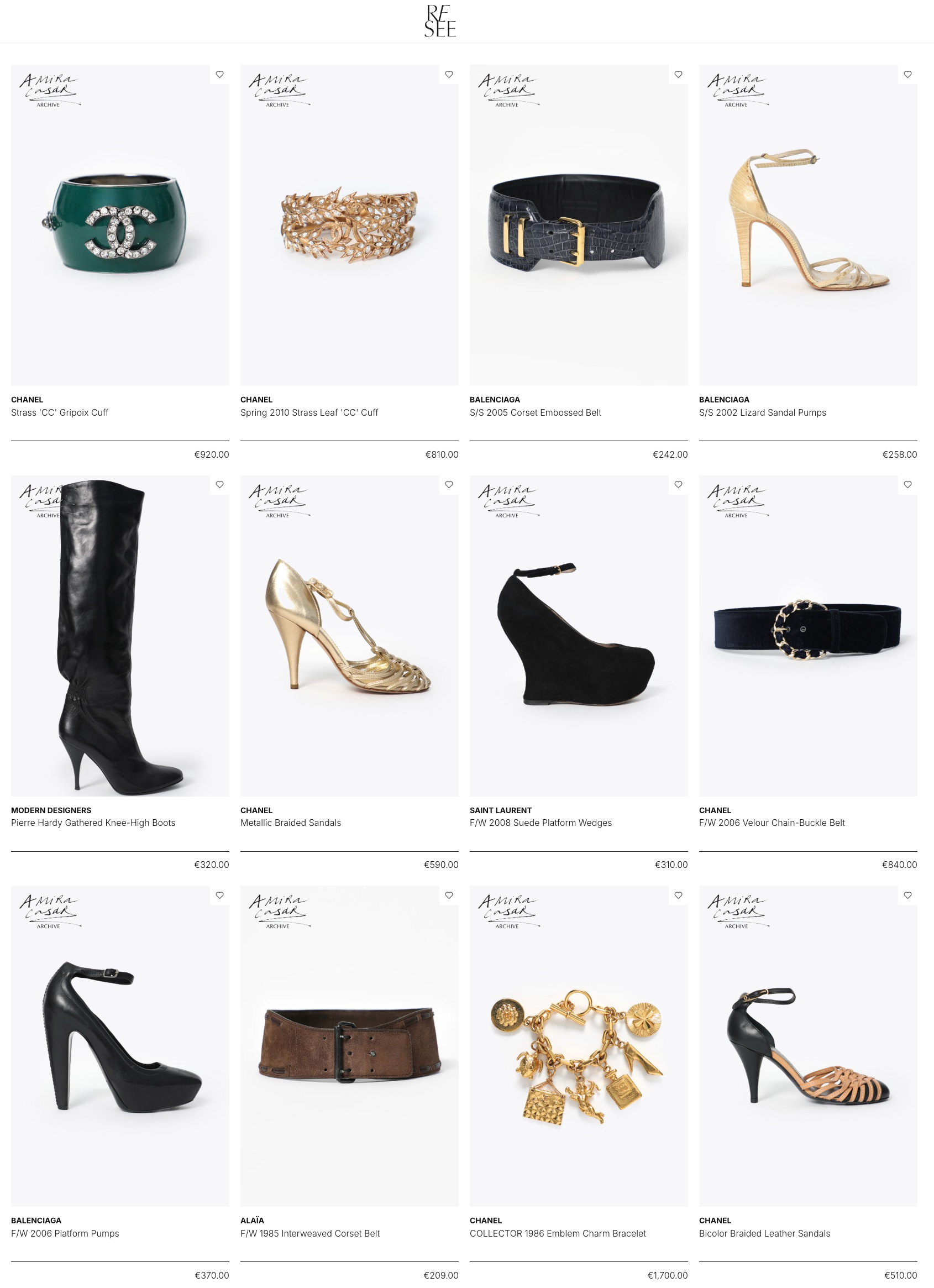The height and width of the screenshot is (1288, 934).
Task: Open 'F/W 2006 Velour Chain-Buckle Belt' title
Action: pyautogui.click(x=772, y=823)
